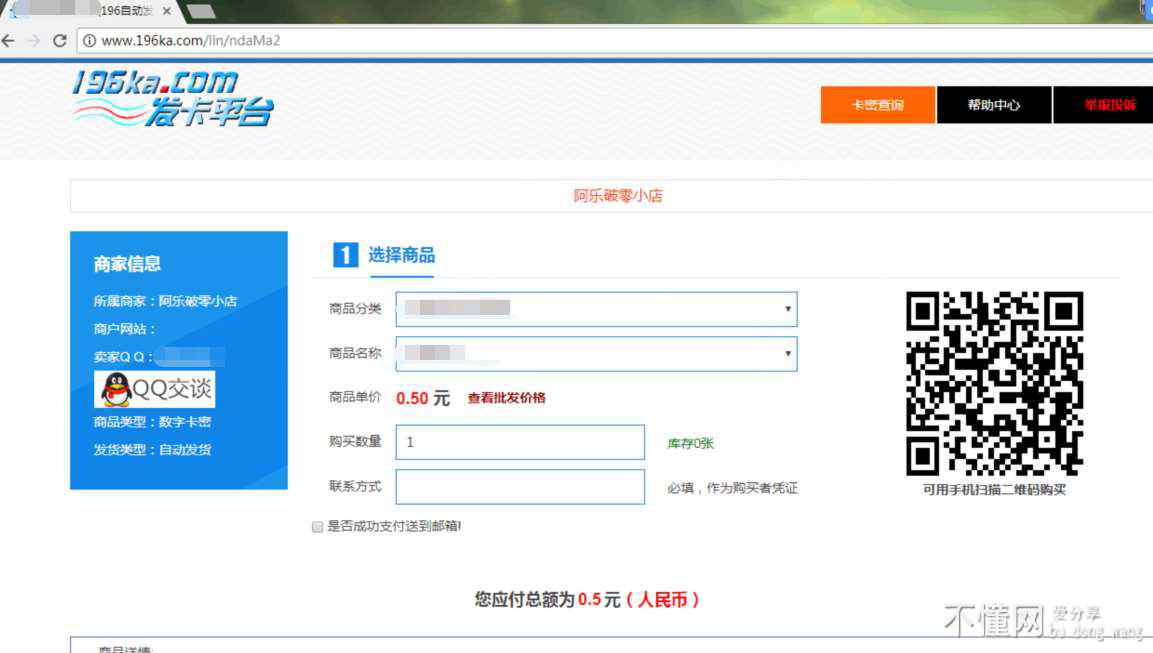Open the 卡密查询 menu item
The image size is (1153, 653).
tap(877, 105)
